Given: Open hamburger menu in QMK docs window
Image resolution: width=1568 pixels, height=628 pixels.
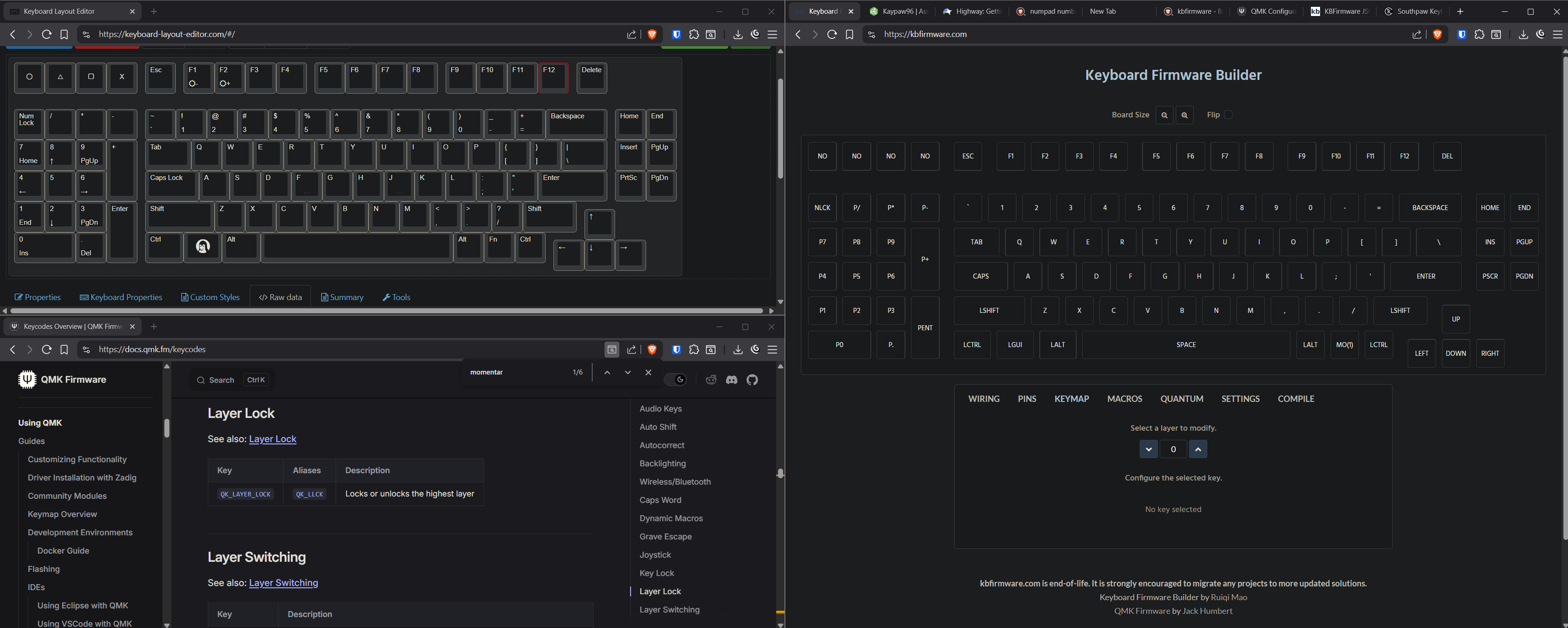Looking at the screenshot, I should 773,350.
